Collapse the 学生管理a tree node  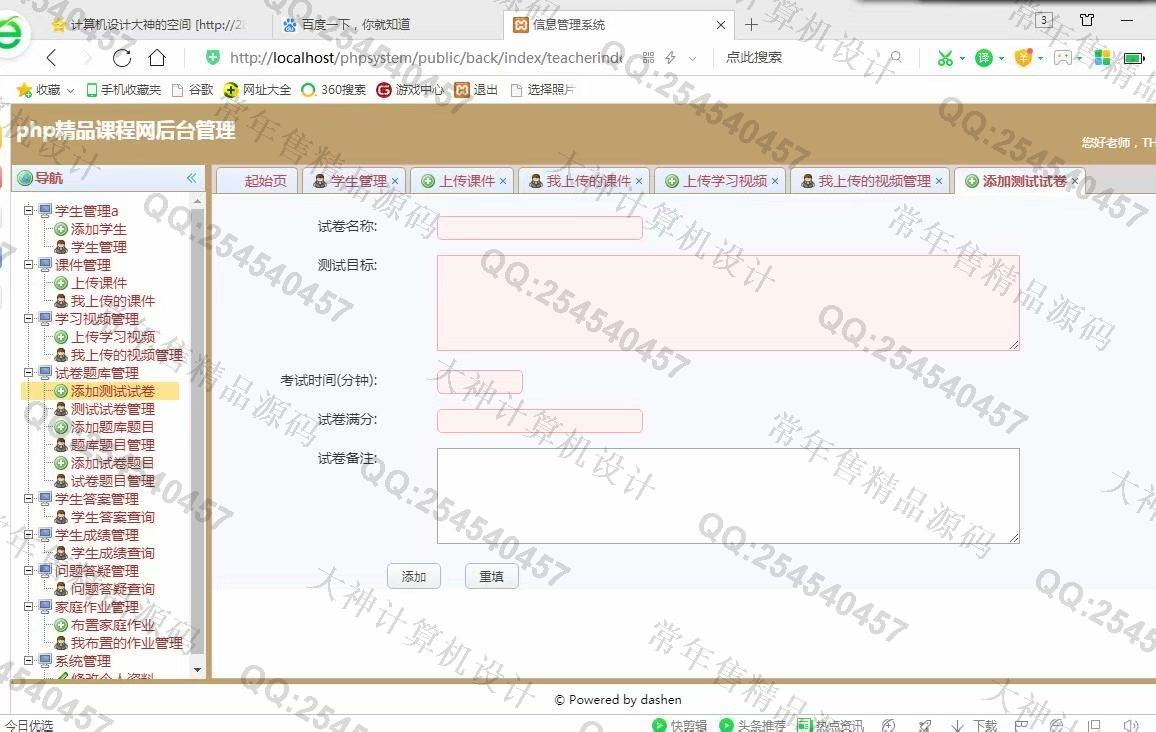click(28, 210)
